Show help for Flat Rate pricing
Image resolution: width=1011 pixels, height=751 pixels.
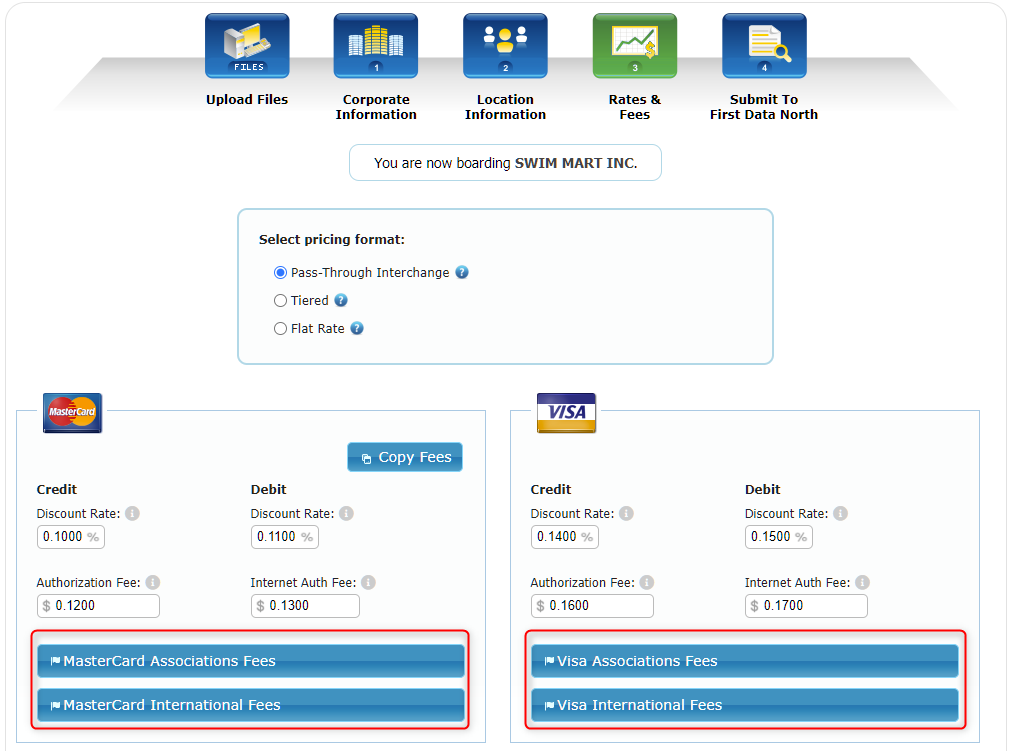tap(357, 328)
